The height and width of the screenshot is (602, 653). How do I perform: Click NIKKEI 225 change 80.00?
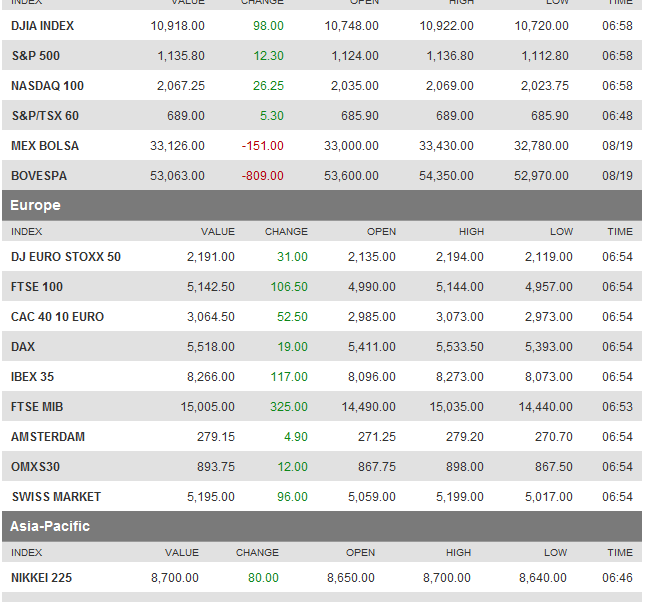pyautogui.click(x=263, y=578)
